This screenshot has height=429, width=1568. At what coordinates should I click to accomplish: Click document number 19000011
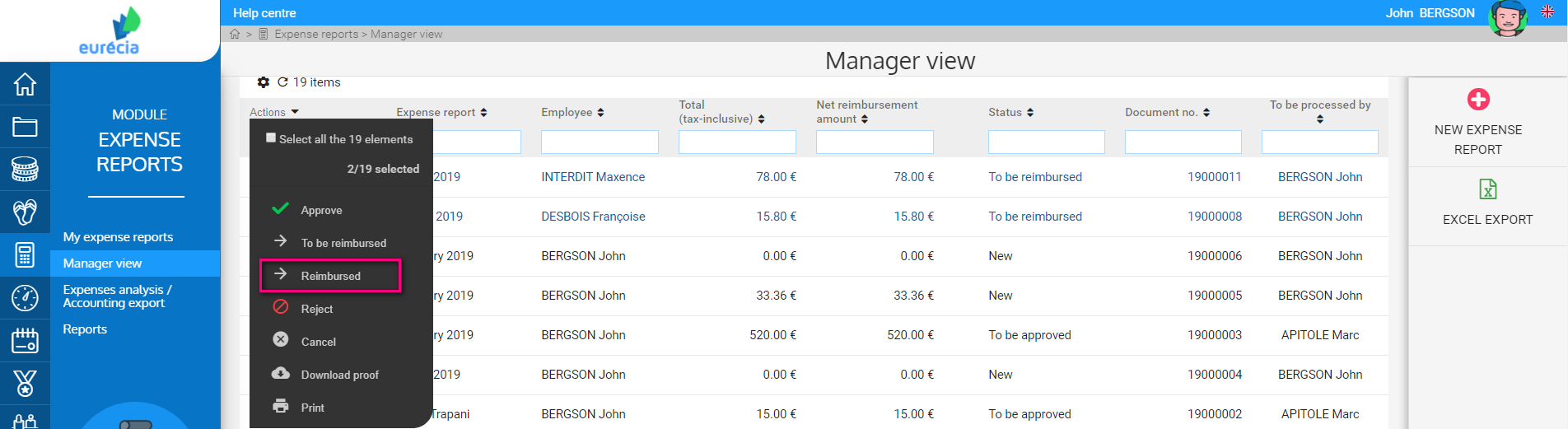tap(1214, 177)
